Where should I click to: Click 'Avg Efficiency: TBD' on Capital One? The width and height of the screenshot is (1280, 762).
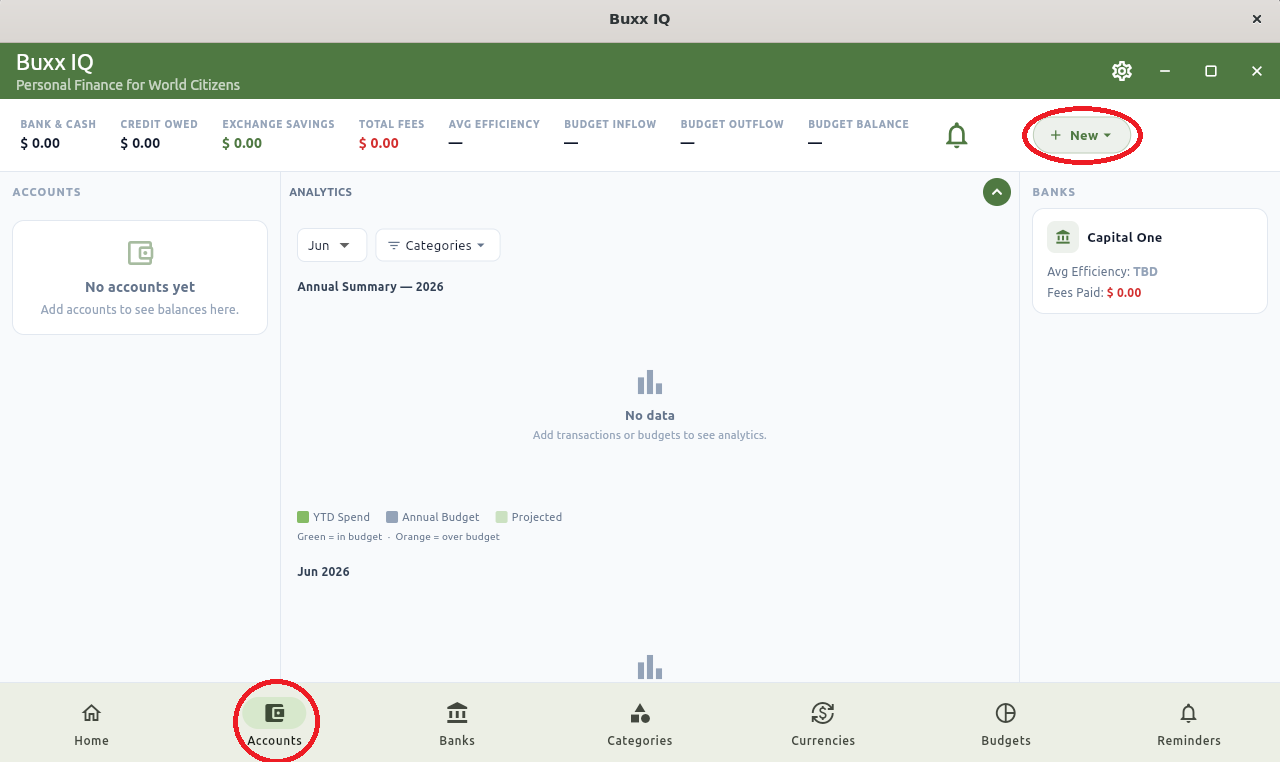click(1102, 272)
